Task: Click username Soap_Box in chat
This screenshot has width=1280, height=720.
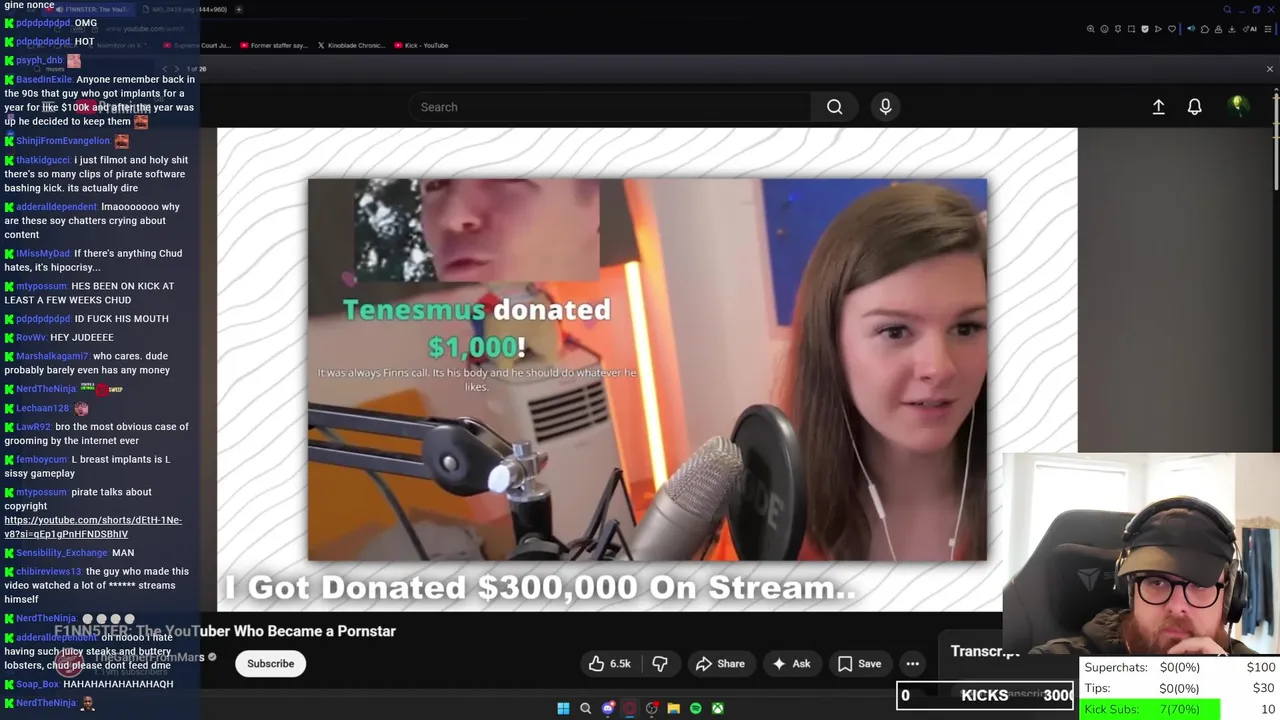Action: (38, 684)
